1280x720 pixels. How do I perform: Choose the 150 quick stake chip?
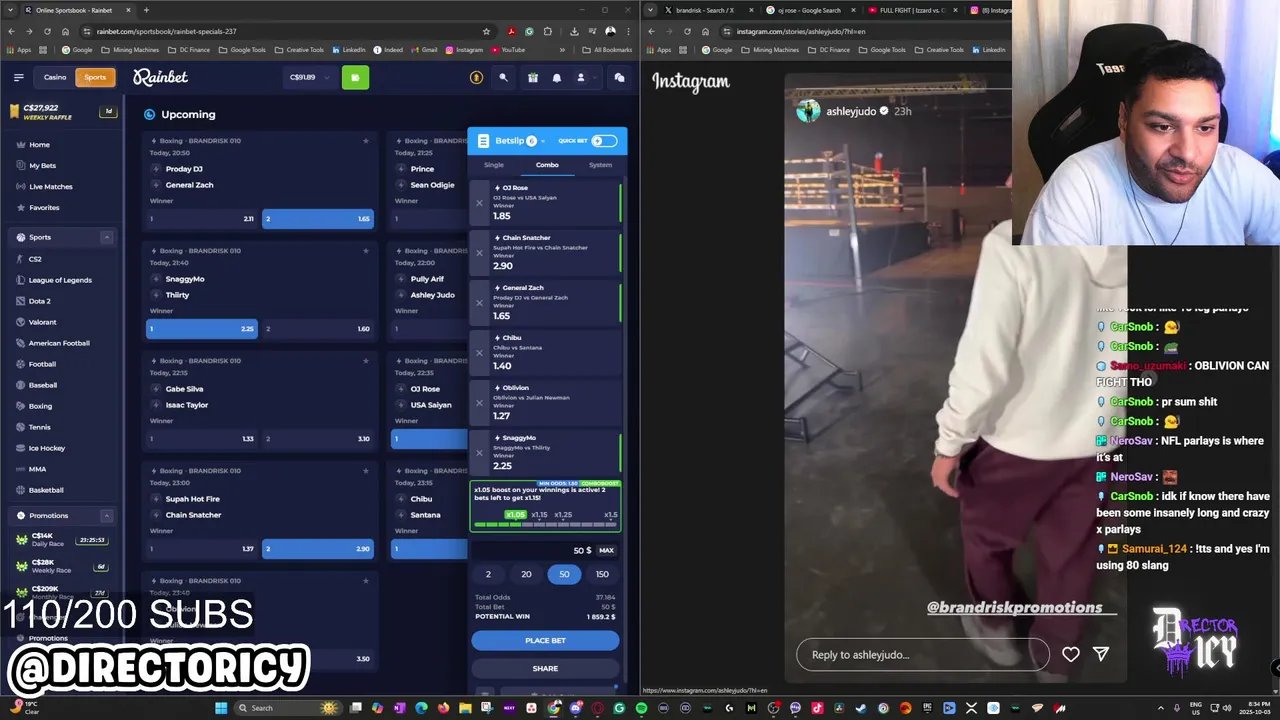click(602, 574)
